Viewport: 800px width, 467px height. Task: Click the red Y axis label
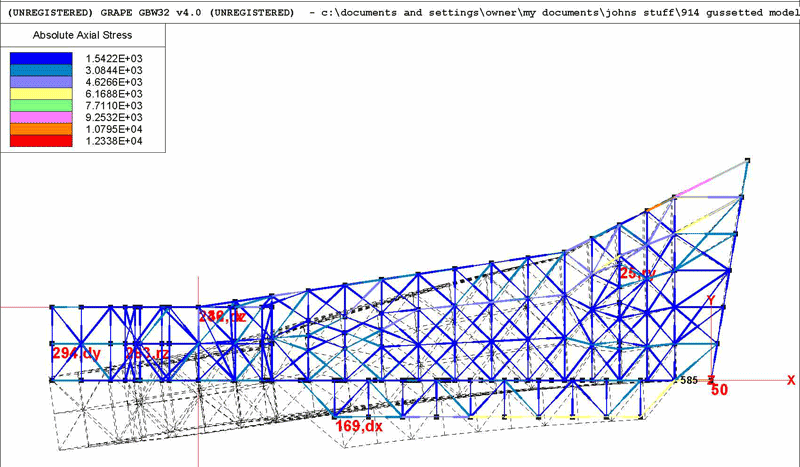710,300
